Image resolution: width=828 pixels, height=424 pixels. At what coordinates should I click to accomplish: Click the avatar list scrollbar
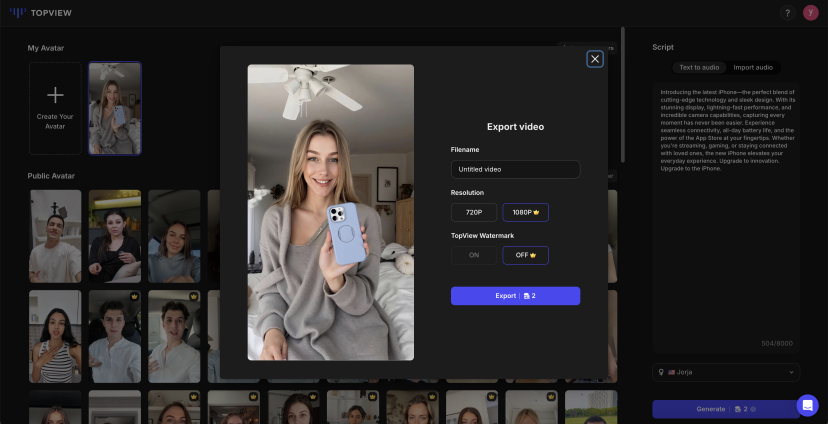coord(623,95)
